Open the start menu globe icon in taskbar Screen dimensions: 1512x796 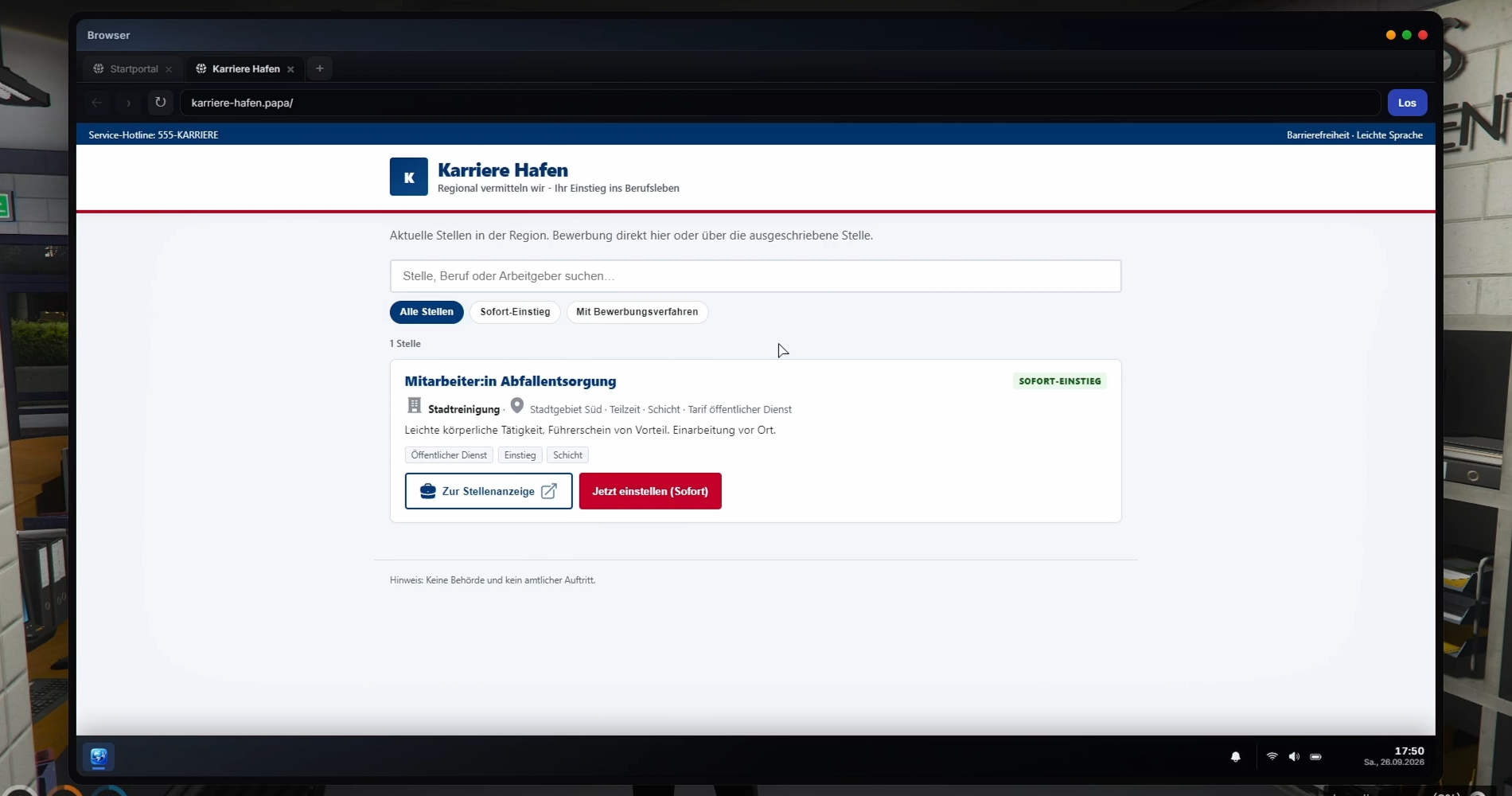99,757
